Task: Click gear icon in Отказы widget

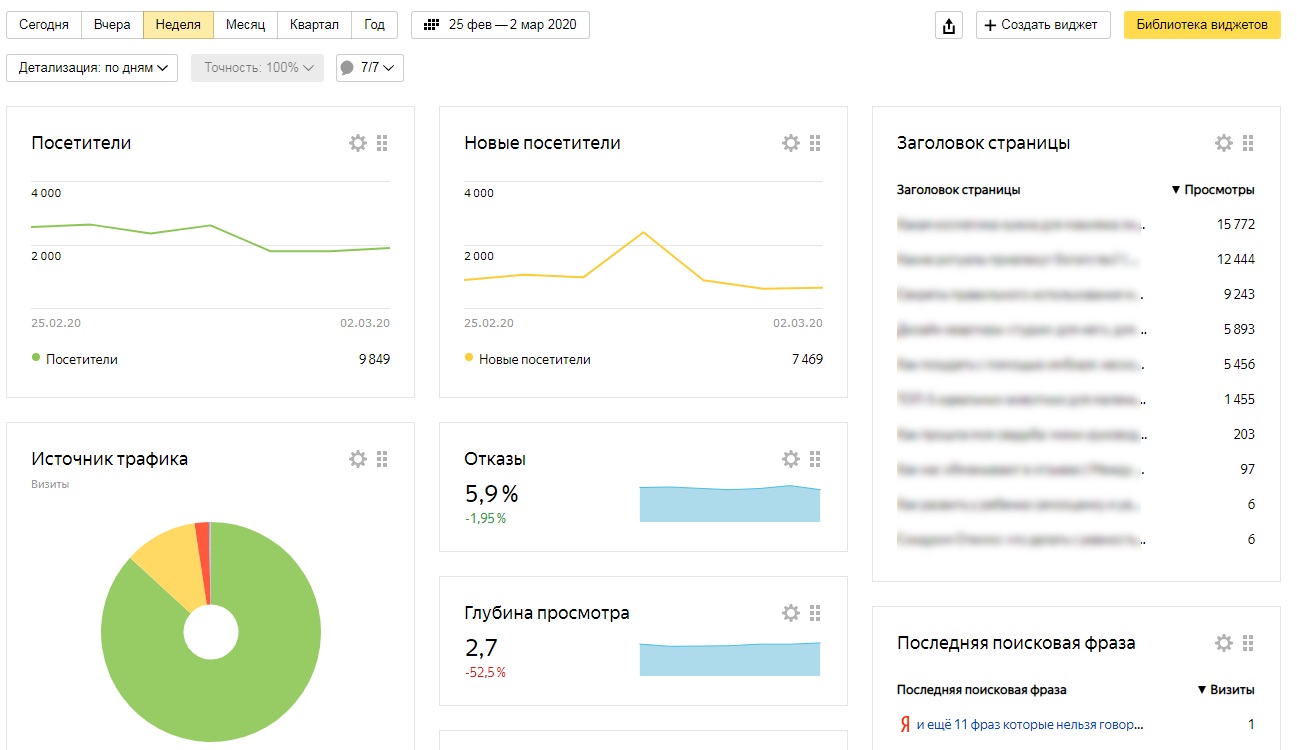Action: pos(791,459)
